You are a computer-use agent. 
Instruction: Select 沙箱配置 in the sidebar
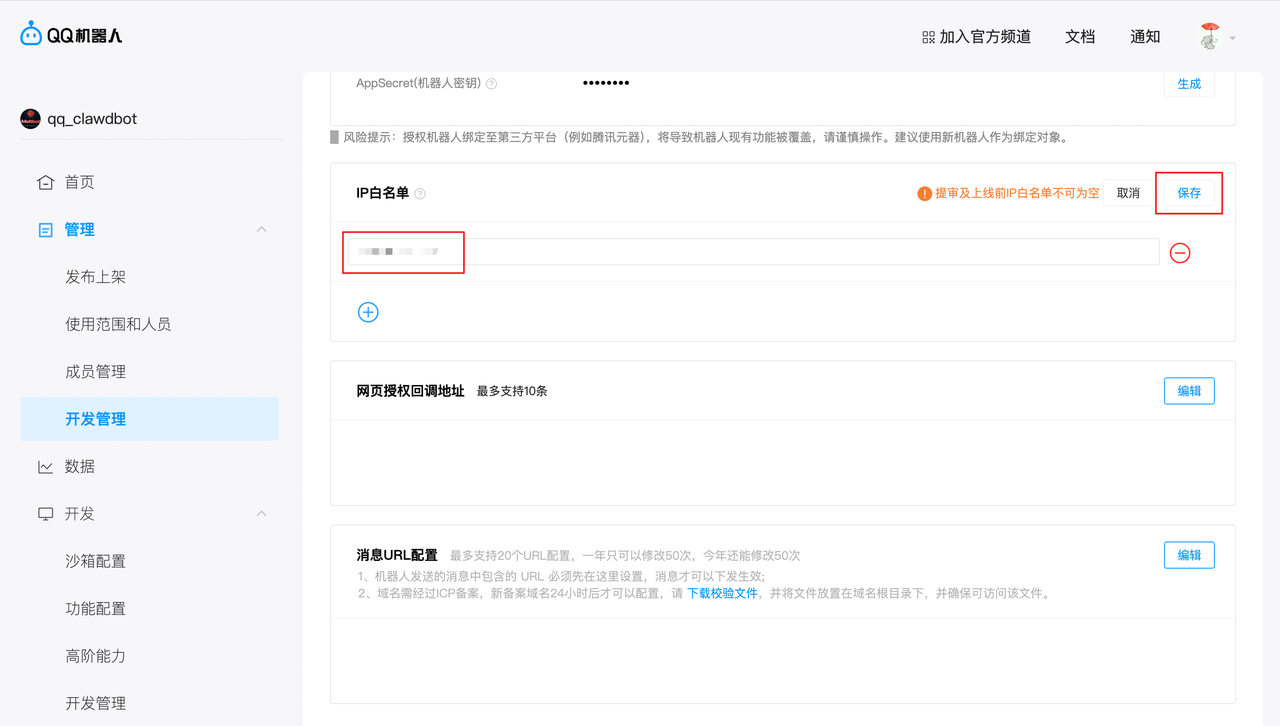(95, 561)
